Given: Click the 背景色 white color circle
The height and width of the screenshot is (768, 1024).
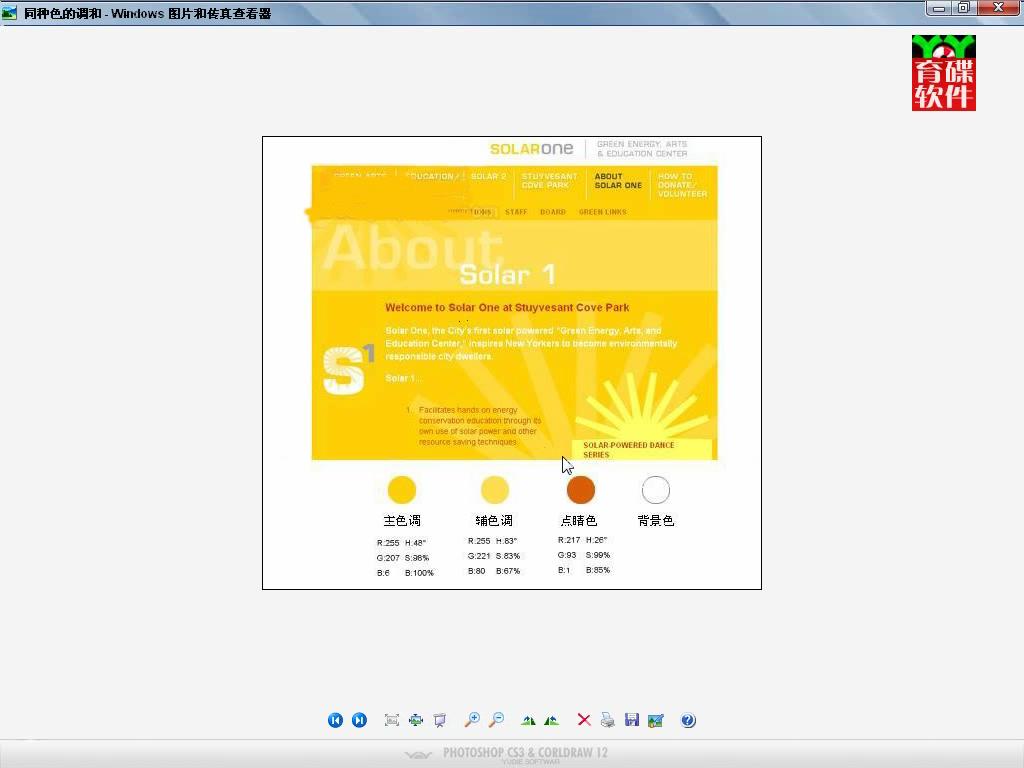Looking at the screenshot, I should 656,490.
